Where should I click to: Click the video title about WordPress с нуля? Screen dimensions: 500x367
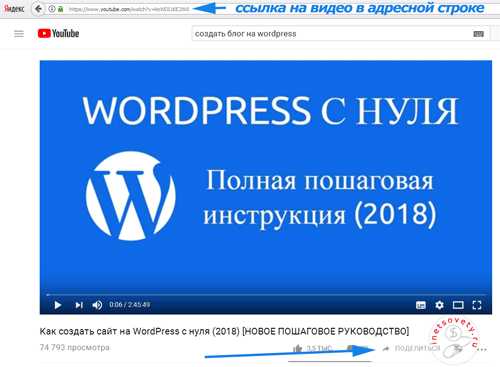(x=224, y=331)
